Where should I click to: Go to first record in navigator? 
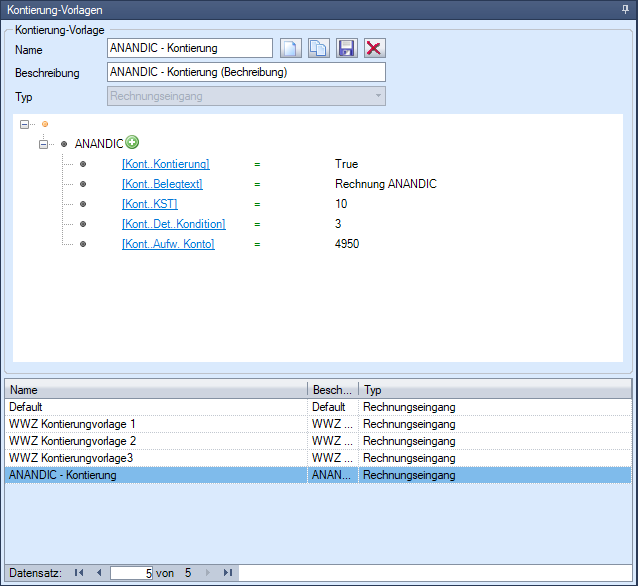79,573
